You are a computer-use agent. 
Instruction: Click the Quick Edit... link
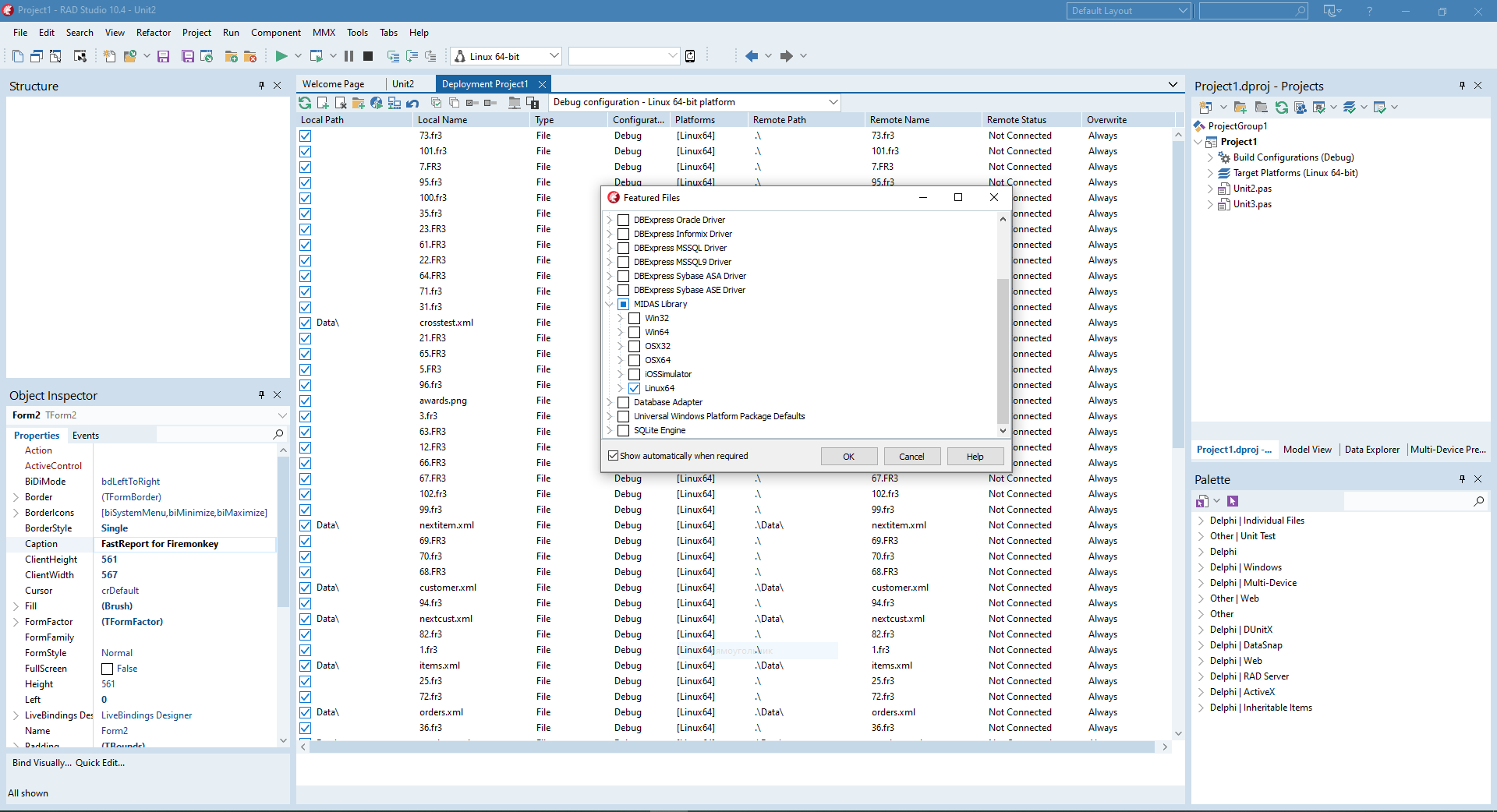click(100, 763)
